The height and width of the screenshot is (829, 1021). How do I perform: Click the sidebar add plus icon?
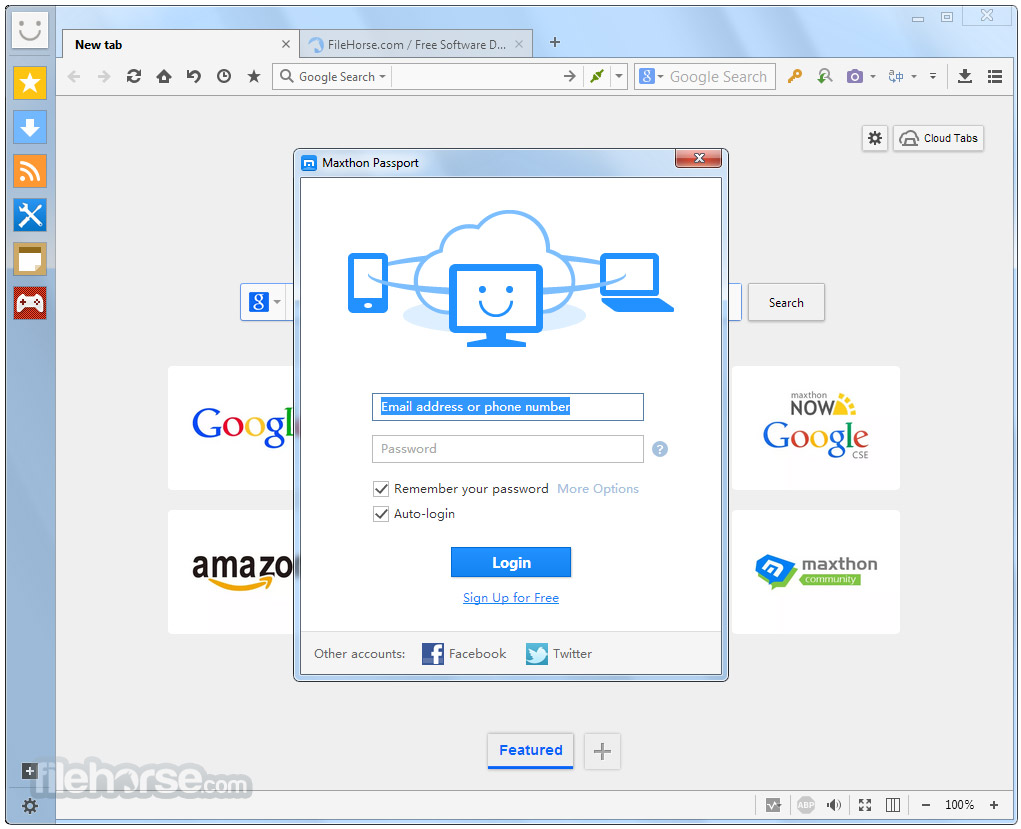tap(29, 771)
